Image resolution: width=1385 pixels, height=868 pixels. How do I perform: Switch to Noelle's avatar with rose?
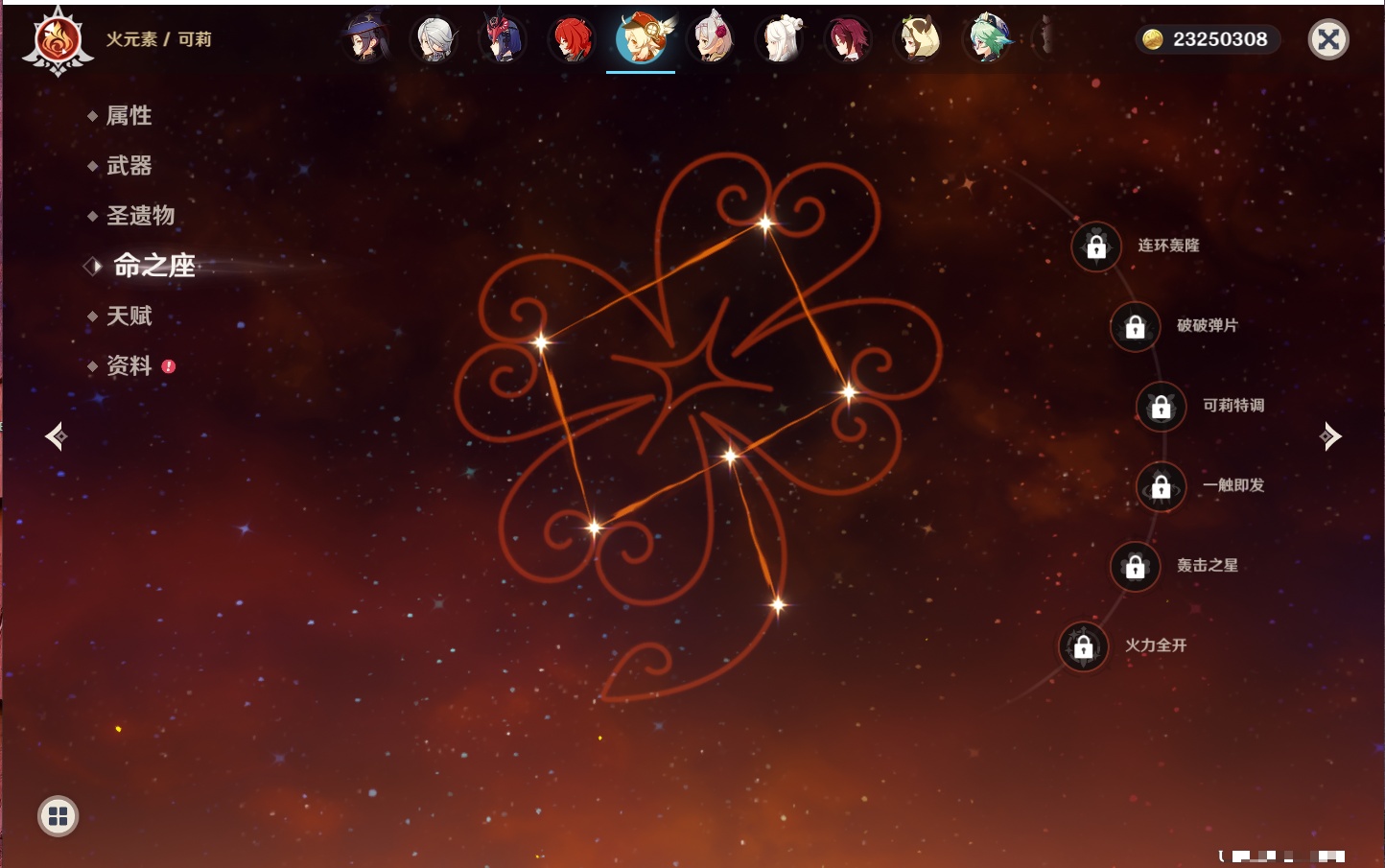[712, 39]
